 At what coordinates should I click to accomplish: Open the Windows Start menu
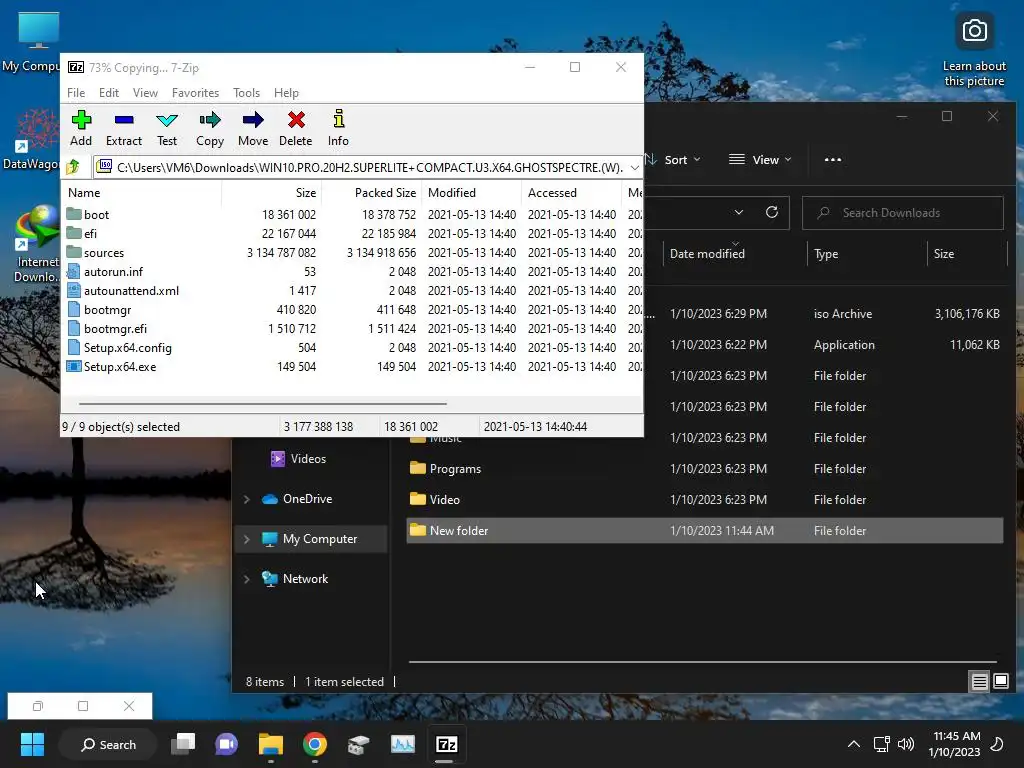click(x=32, y=744)
